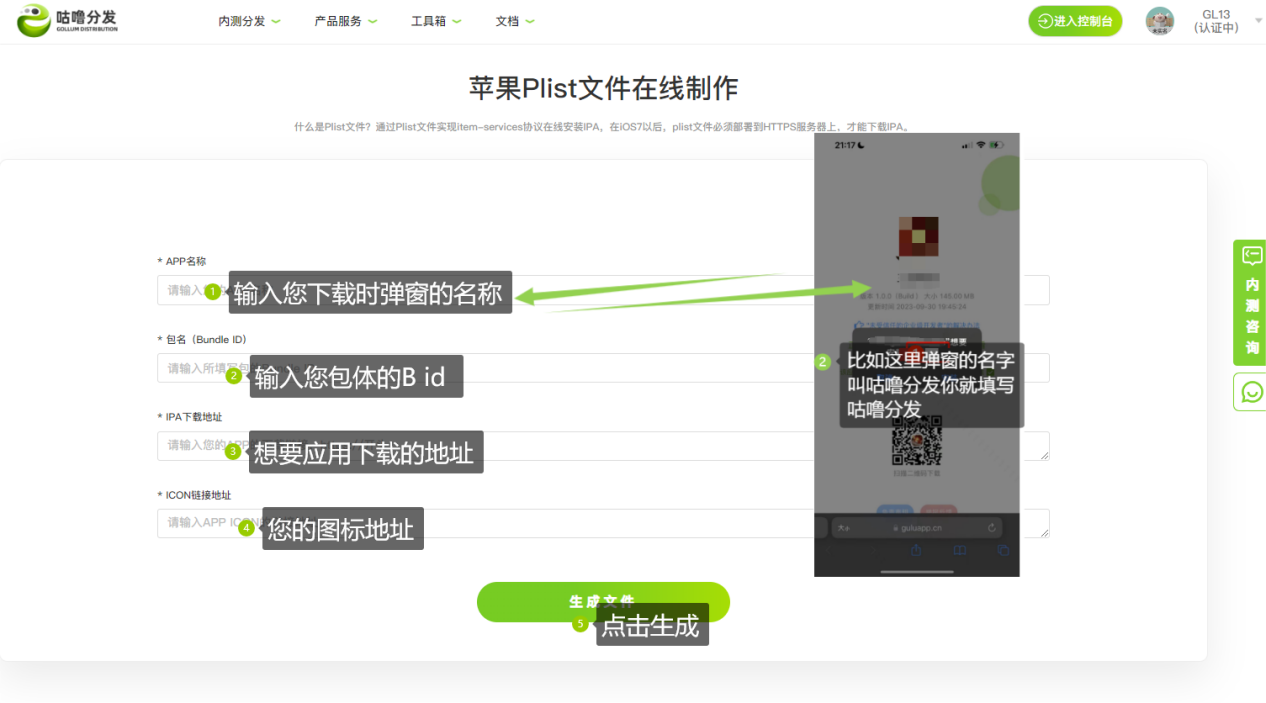The image size is (1266, 703).
Task: Expand the 产品服务 menu
Action: pos(345,21)
